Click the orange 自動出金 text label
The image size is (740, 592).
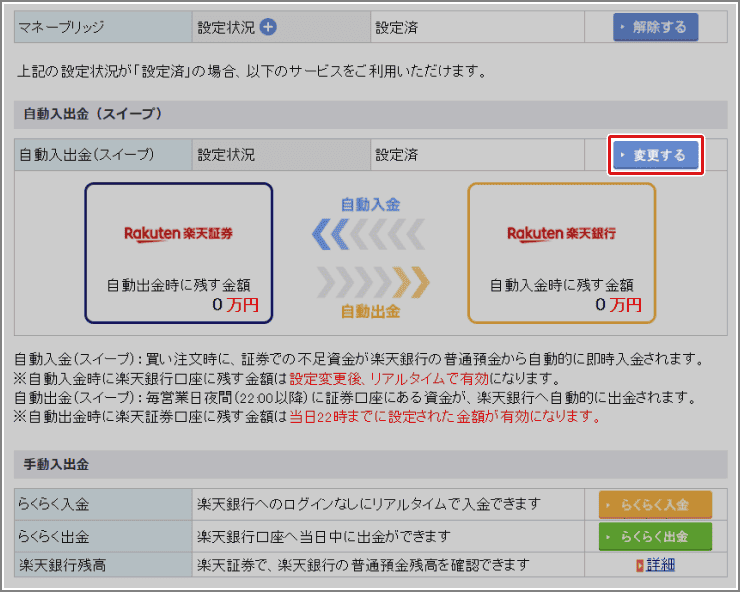(x=370, y=311)
